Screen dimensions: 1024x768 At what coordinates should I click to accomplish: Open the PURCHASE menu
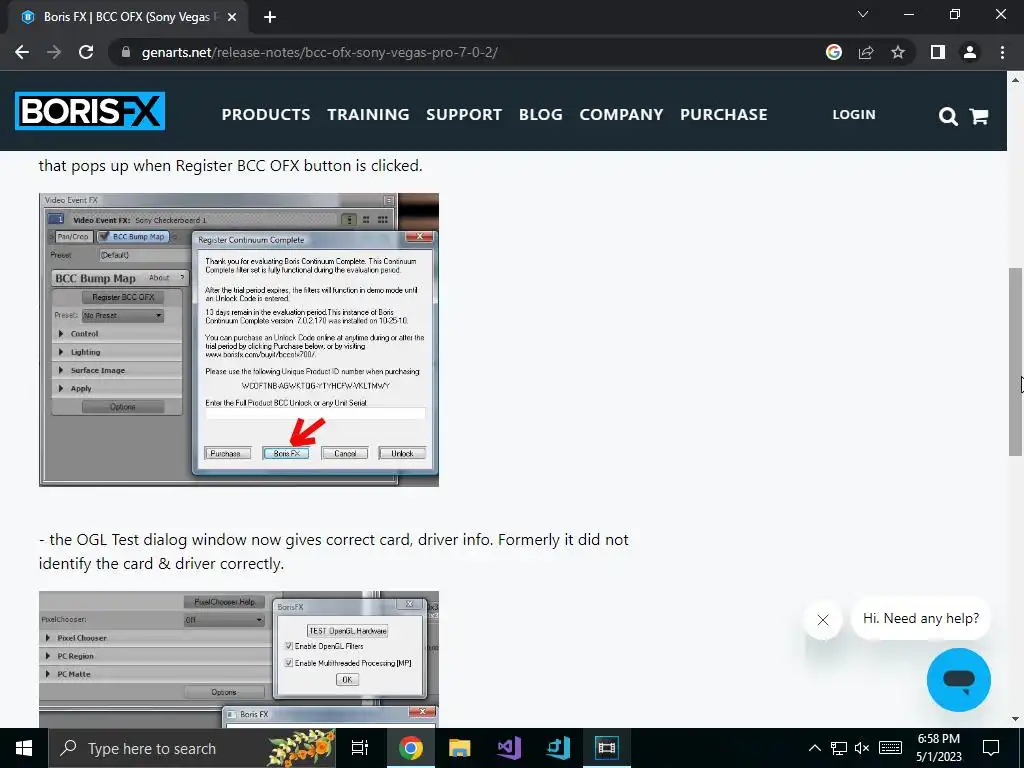(x=724, y=114)
